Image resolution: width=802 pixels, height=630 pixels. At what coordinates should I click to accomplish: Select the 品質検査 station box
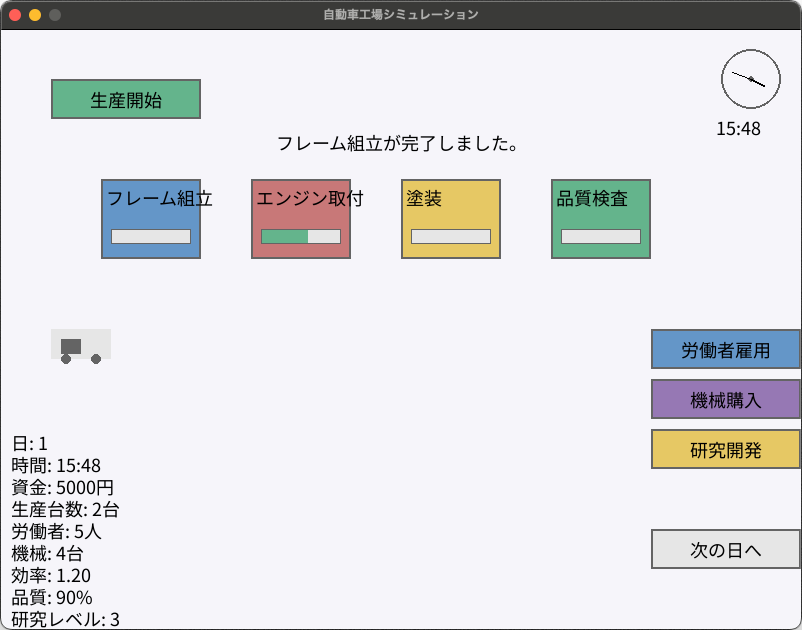(x=600, y=219)
